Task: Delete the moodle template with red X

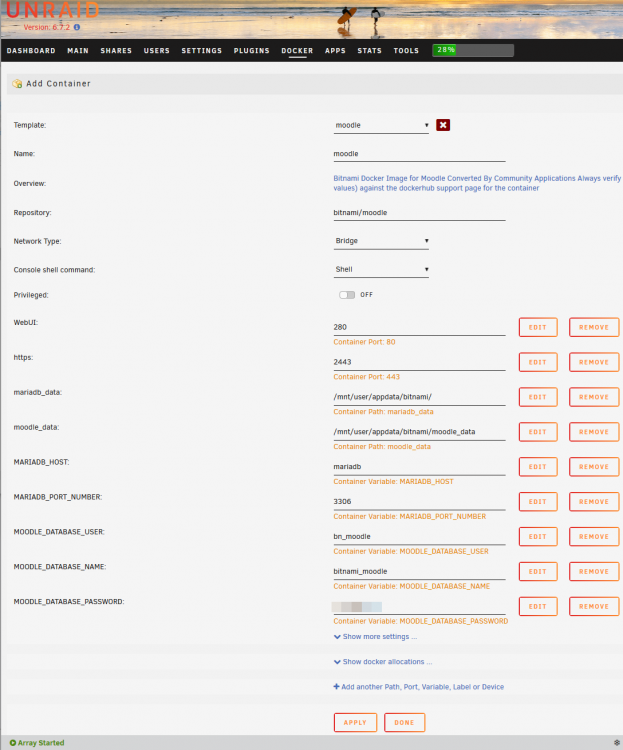Action: pyautogui.click(x=443, y=125)
